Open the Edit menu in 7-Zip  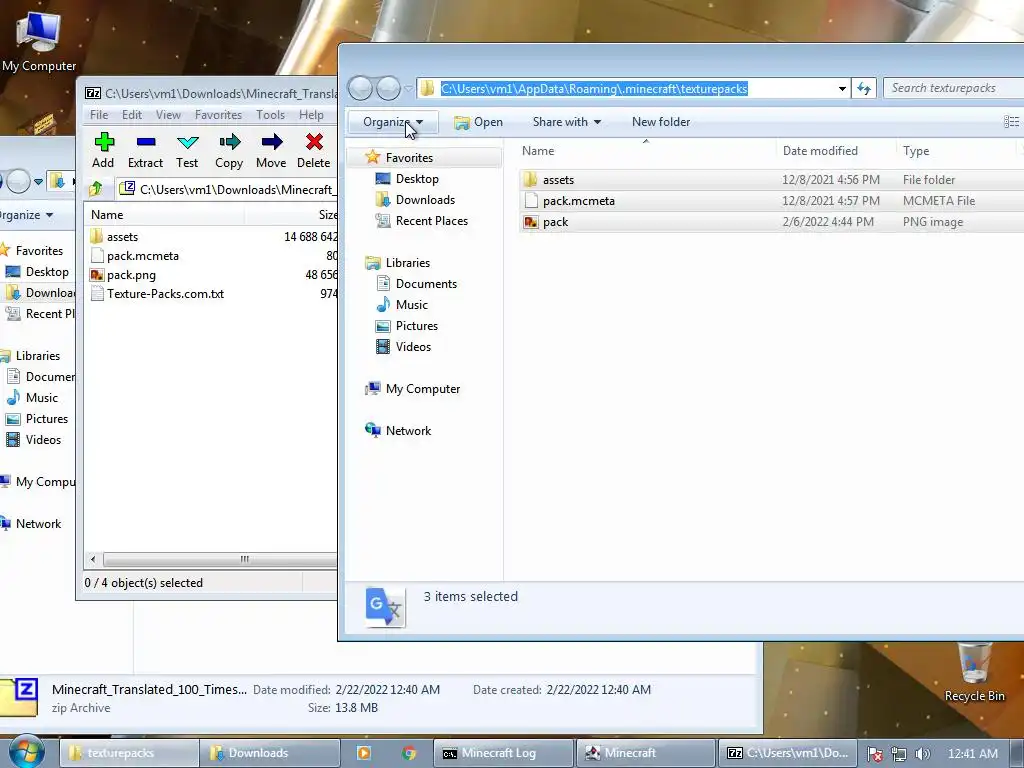132,115
